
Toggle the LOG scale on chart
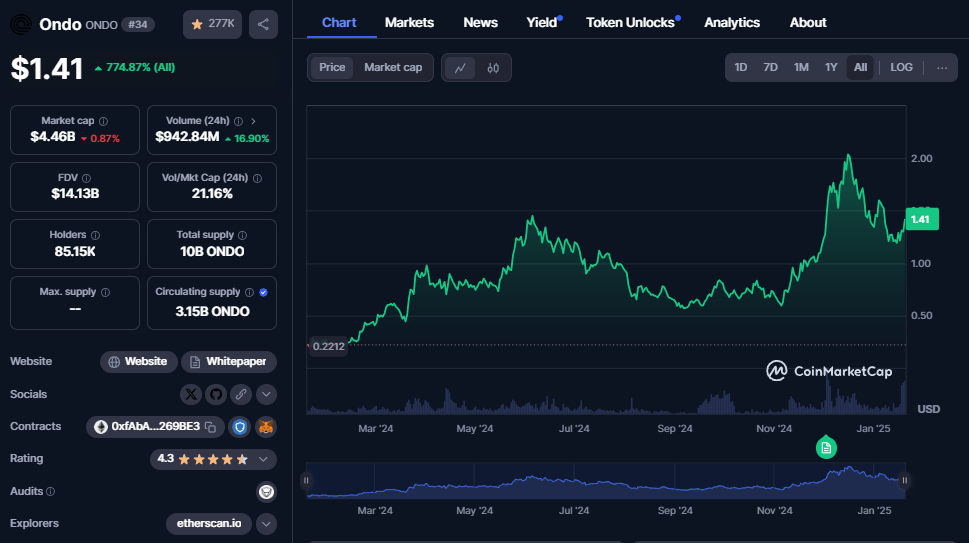[x=901, y=68]
